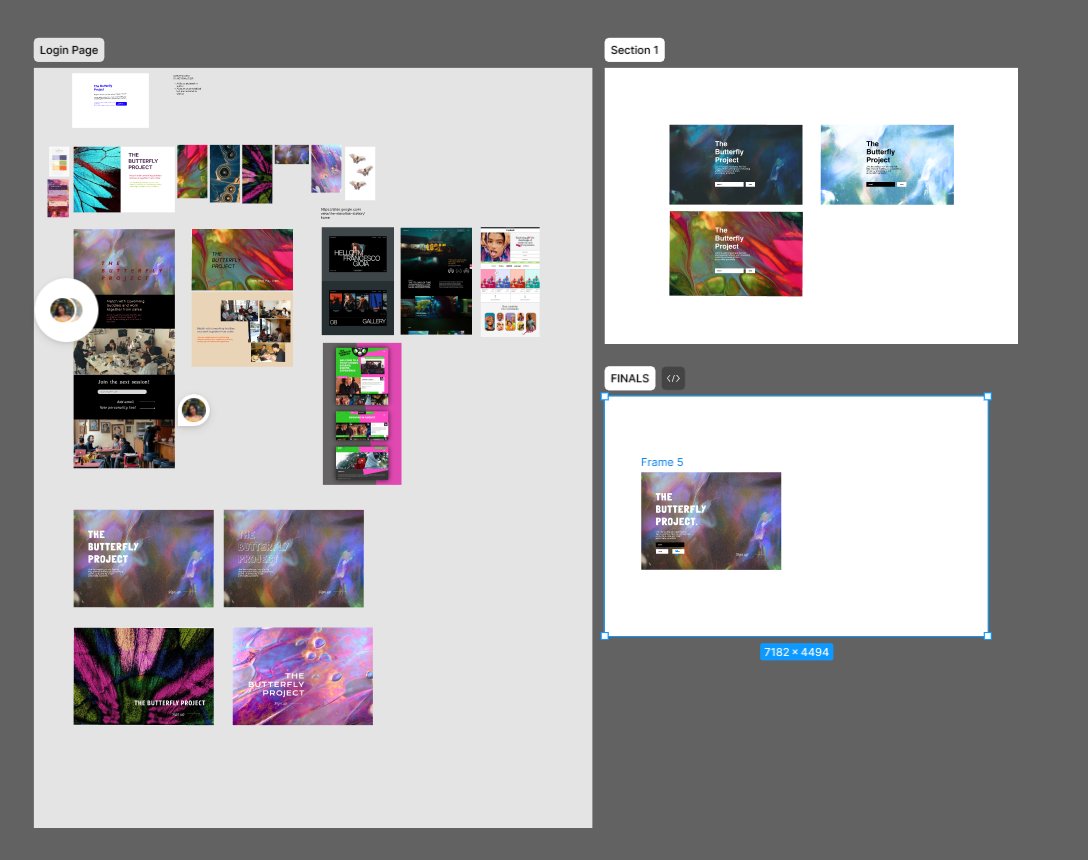This screenshot has height=860, width=1088.
Task: Click the Frame 5 design thumbnail
Action: (x=711, y=521)
